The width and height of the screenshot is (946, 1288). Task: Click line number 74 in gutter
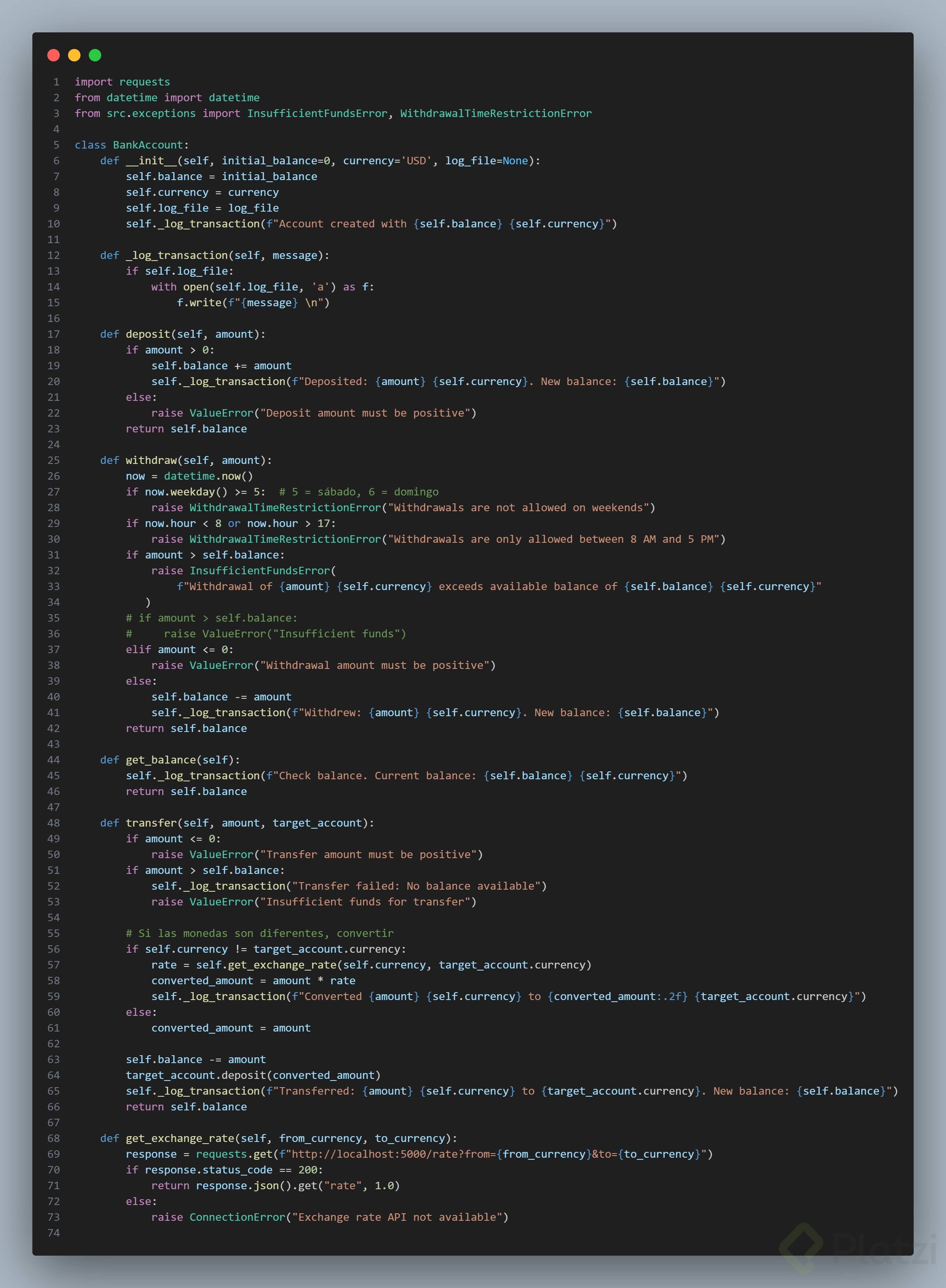(53, 1233)
